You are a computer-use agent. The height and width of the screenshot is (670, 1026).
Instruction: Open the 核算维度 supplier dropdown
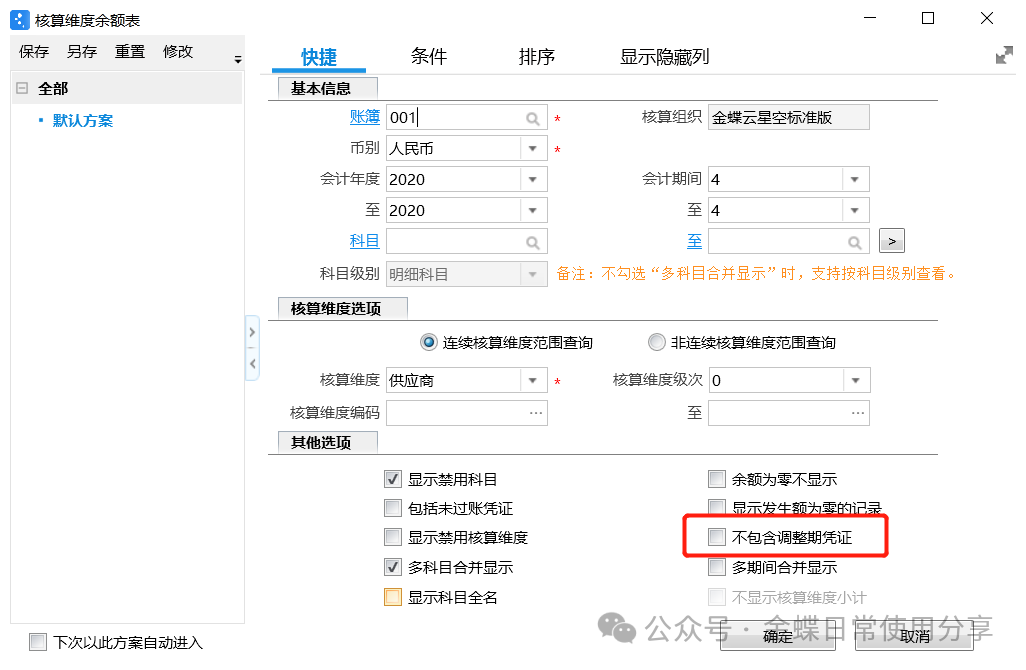[534, 381]
